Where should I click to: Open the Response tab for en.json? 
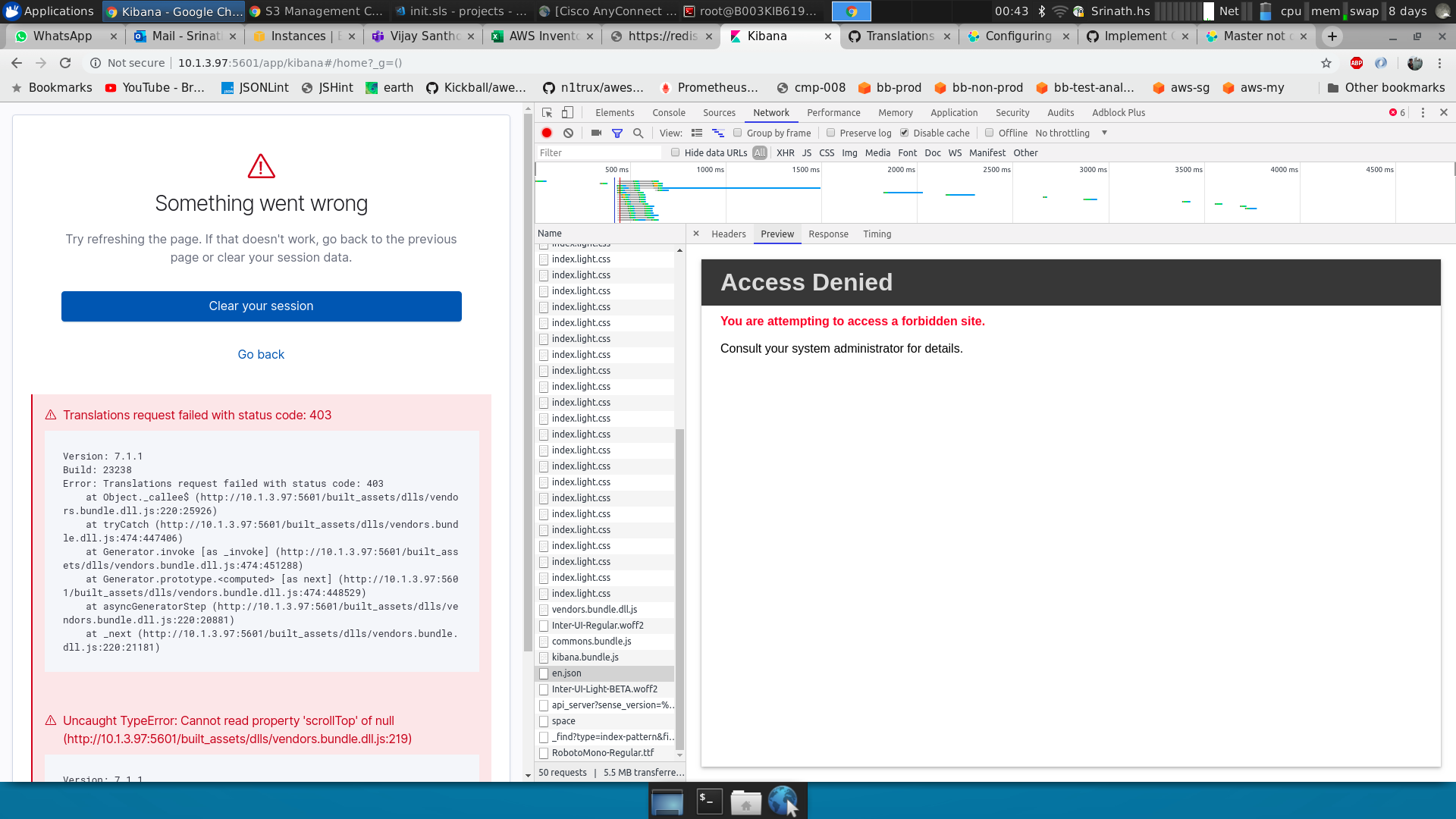(828, 234)
